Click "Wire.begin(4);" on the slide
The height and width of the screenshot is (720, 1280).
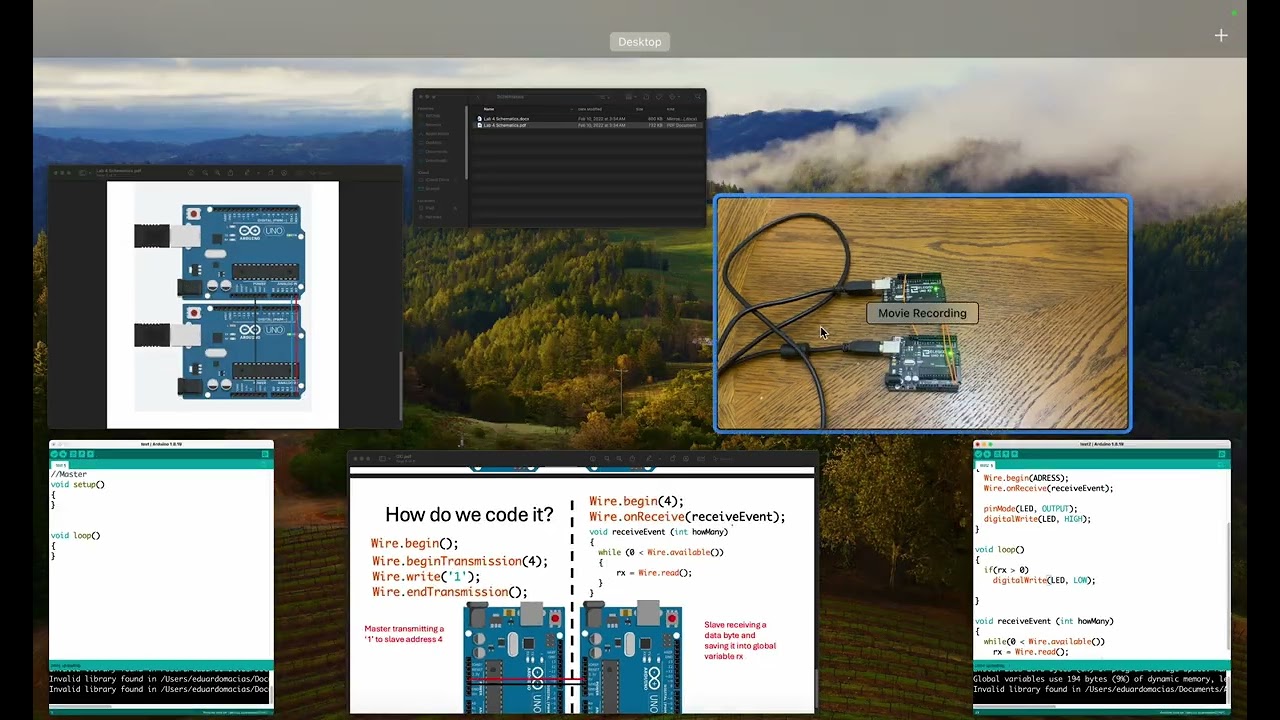click(x=637, y=501)
